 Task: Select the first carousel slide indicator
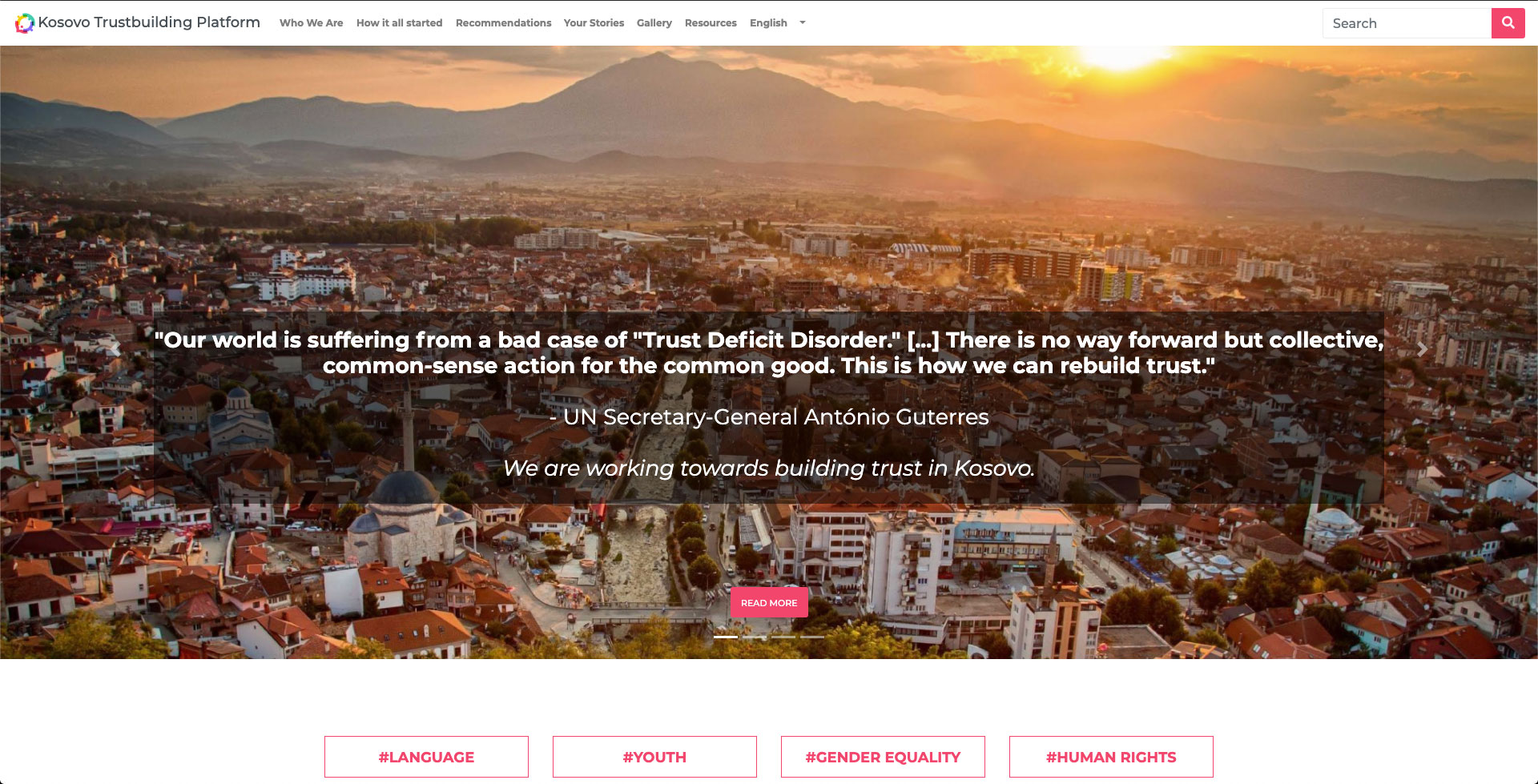726,637
